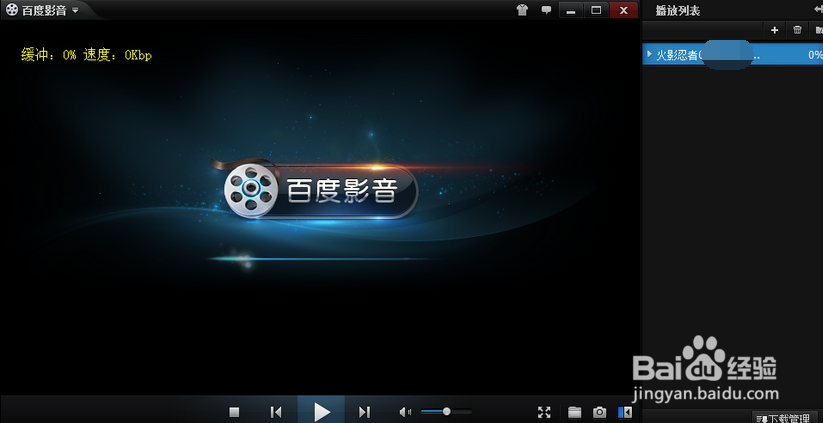Viewport: 823px width, 423px height.
Task: Click the 播放列表 panel header
Action: click(x=678, y=11)
